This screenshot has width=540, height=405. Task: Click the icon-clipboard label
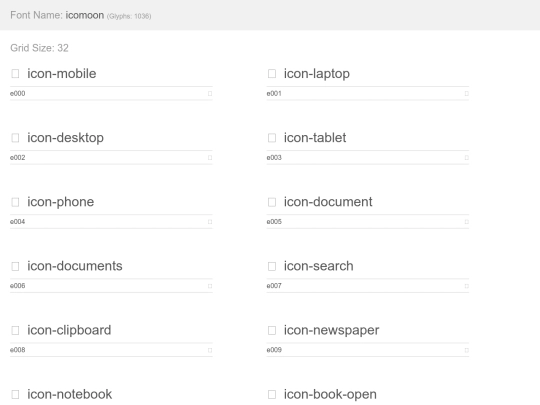coord(69,331)
